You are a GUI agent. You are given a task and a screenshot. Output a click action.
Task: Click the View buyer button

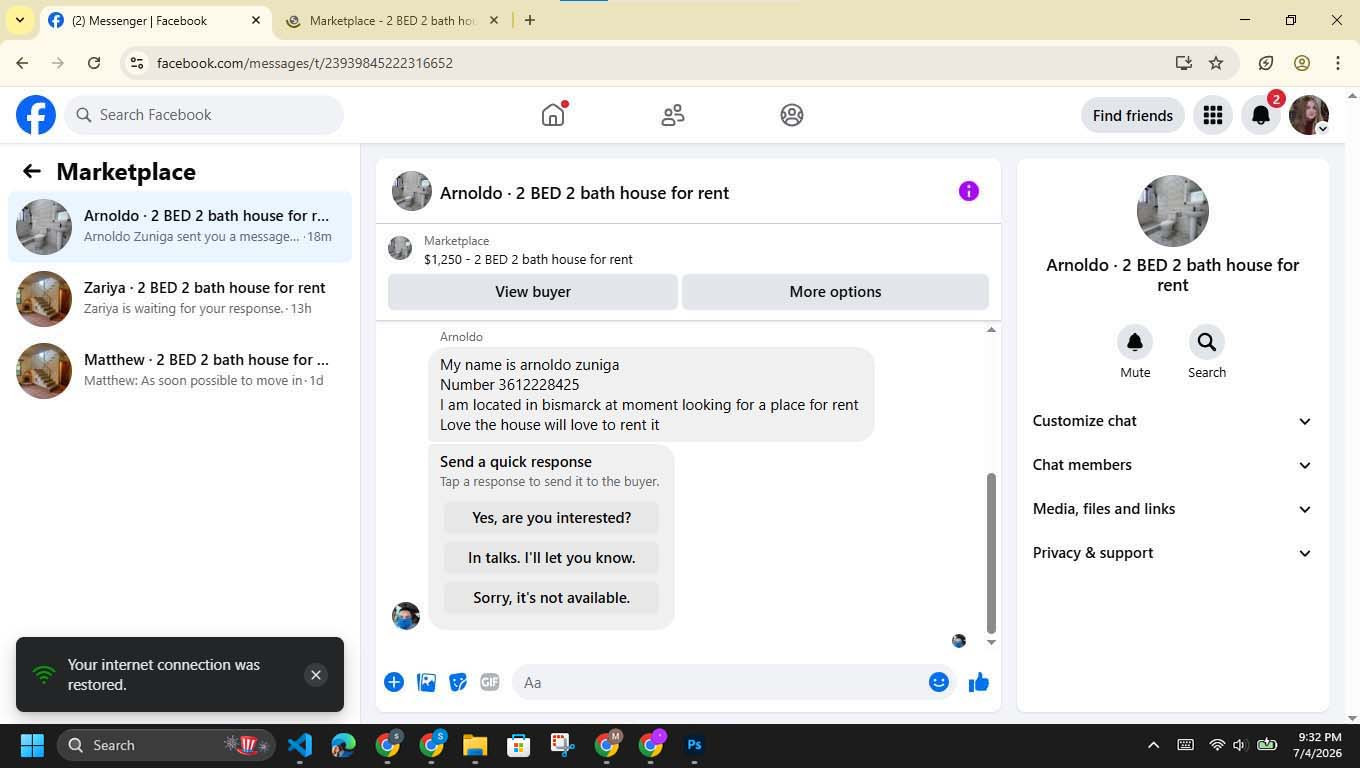point(533,292)
